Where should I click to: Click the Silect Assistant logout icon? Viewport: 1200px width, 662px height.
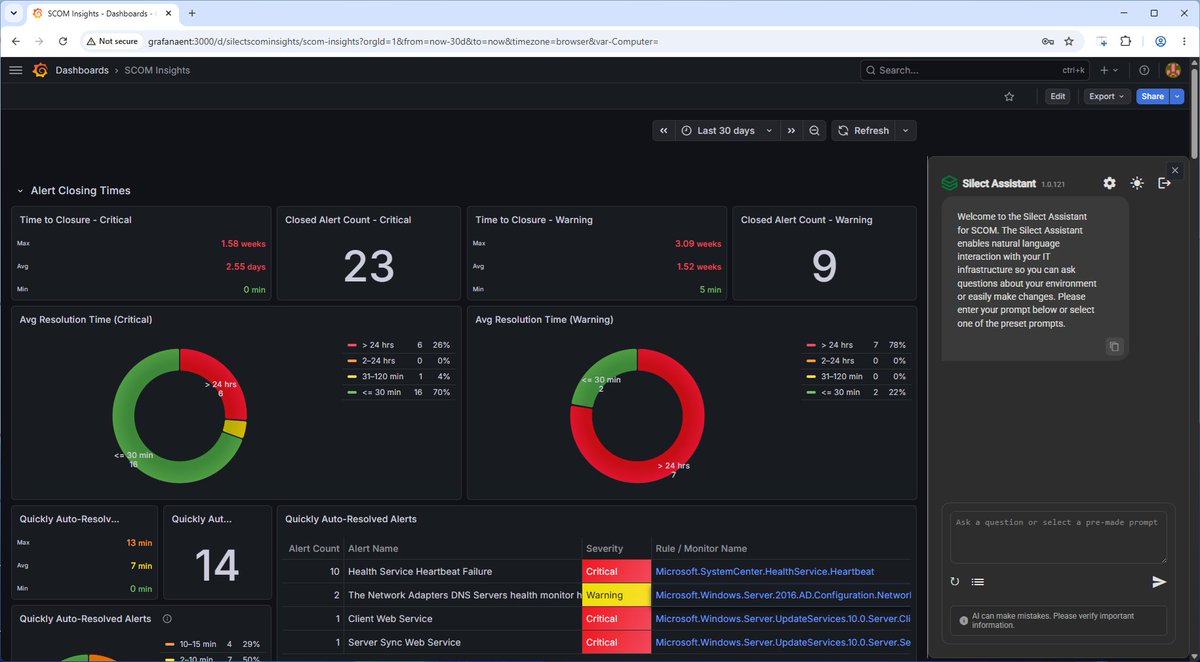[1164, 183]
